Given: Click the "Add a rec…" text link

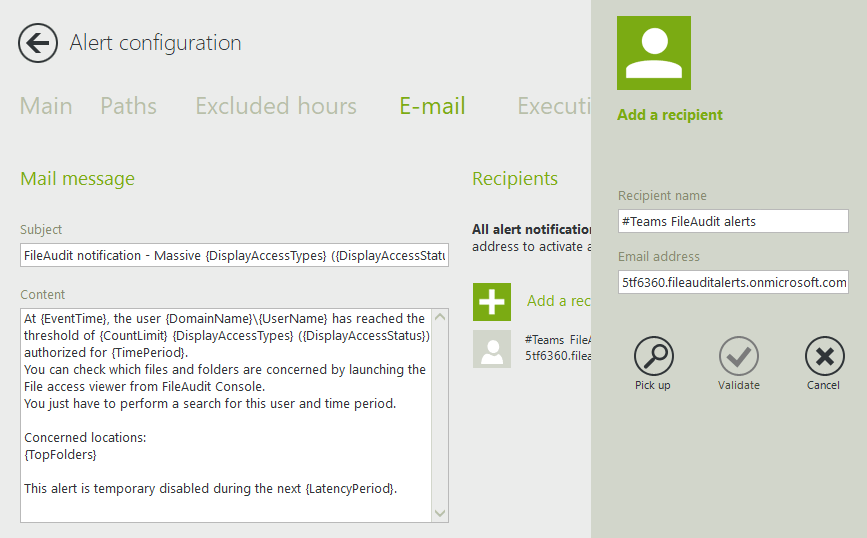Looking at the screenshot, I should [x=558, y=301].
